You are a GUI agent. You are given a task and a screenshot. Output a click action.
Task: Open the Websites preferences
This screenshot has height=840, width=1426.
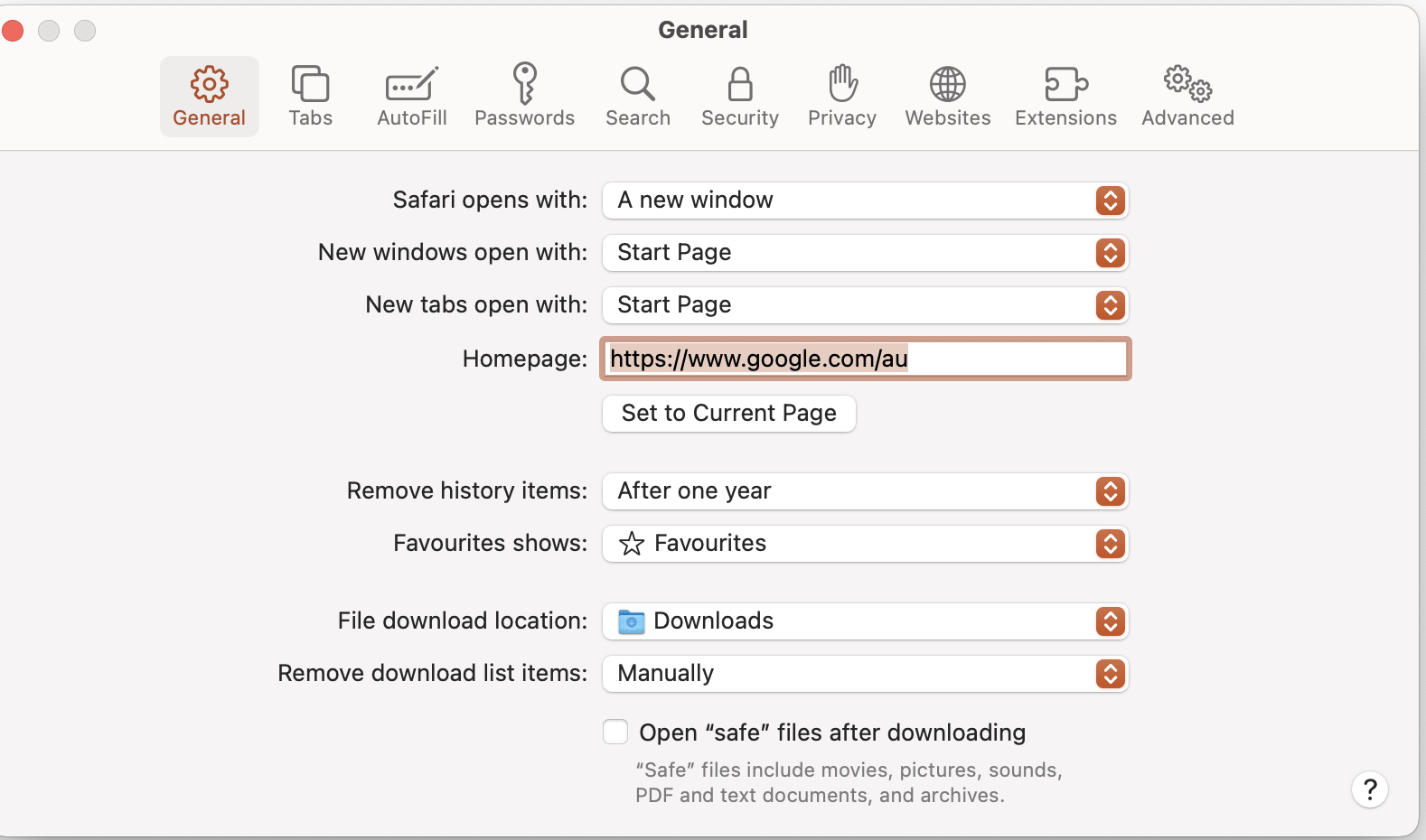point(947,96)
